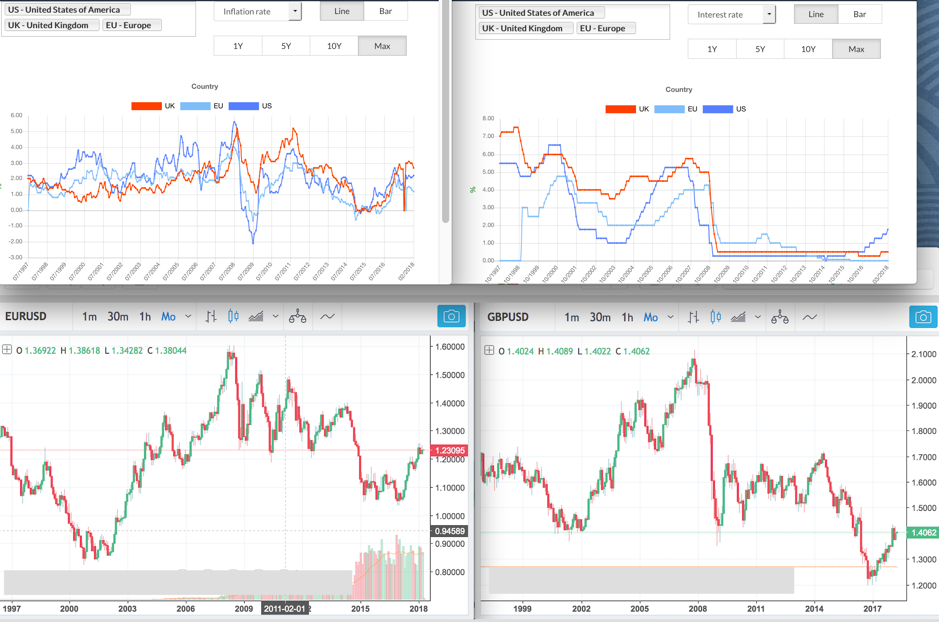This screenshot has width=939, height=622.
Task: Switch interest rate chart to Line view
Action: click(x=816, y=14)
